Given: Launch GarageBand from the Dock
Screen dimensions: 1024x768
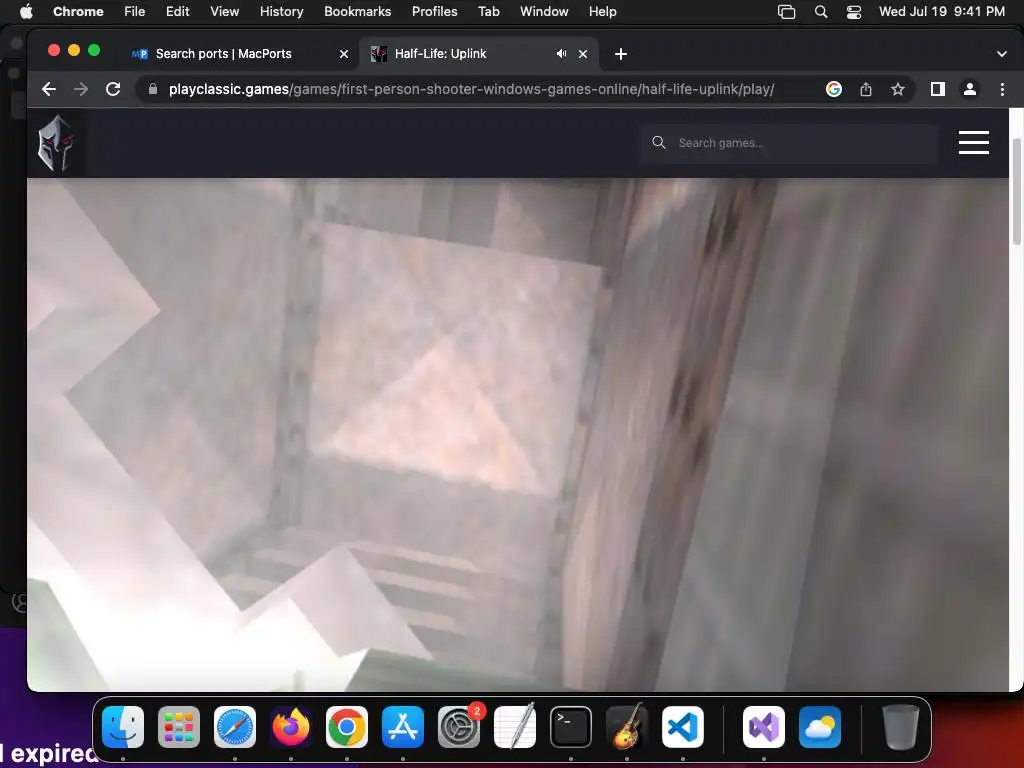Looking at the screenshot, I should 627,727.
